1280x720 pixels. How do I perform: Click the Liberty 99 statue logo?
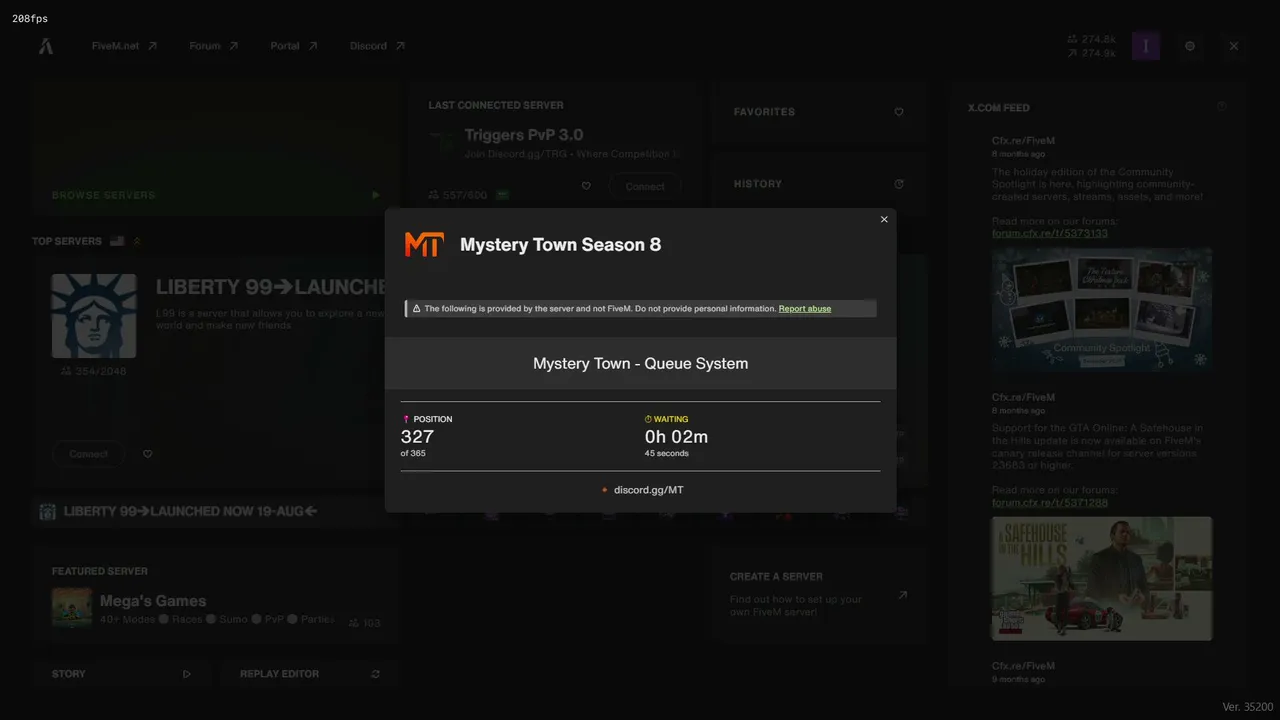pyautogui.click(x=94, y=316)
